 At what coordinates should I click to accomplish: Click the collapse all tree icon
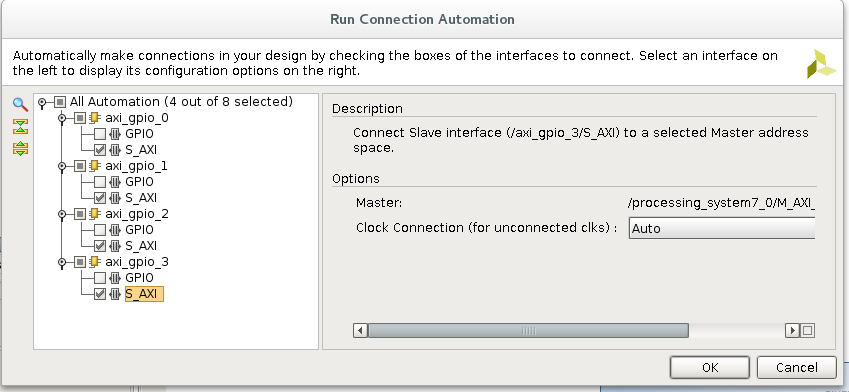[20, 127]
